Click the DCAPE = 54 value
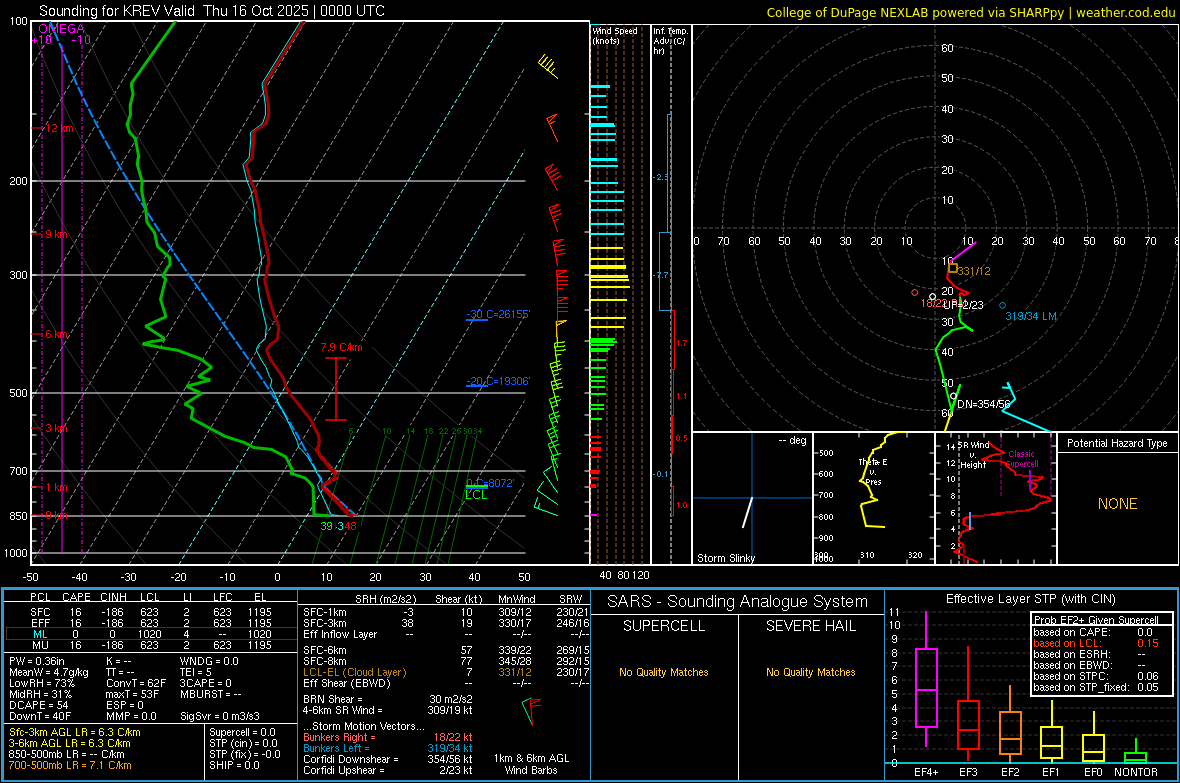The width and height of the screenshot is (1180, 783). pyautogui.click(x=38, y=705)
